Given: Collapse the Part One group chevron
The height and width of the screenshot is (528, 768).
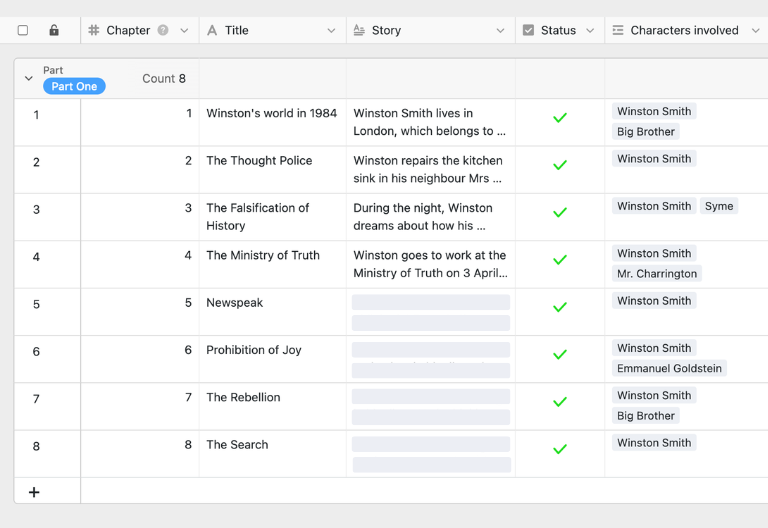Looking at the screenshot, I should 28,78.
